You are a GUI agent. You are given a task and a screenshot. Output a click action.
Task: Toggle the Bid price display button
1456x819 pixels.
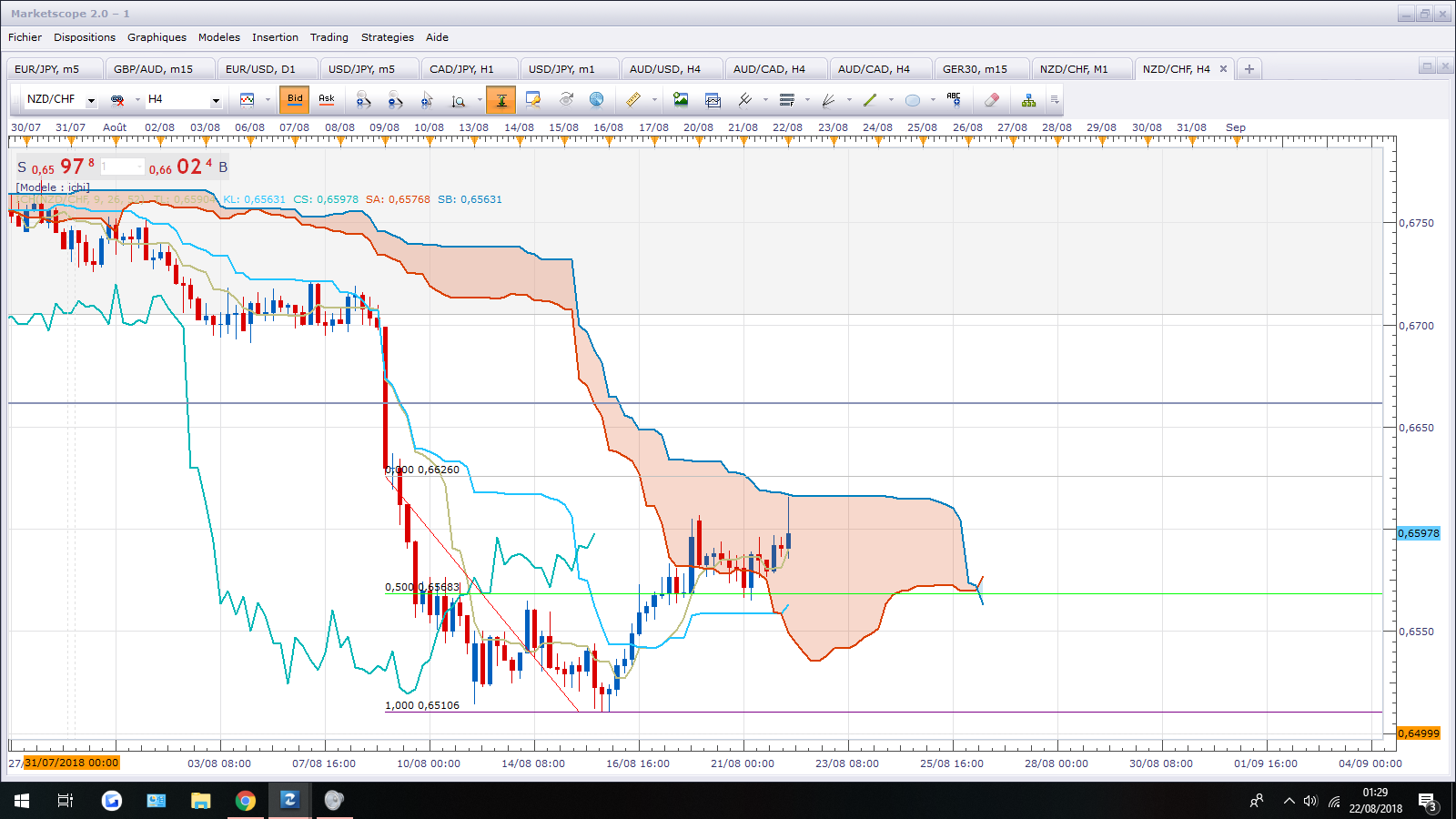tap(295, 99)
